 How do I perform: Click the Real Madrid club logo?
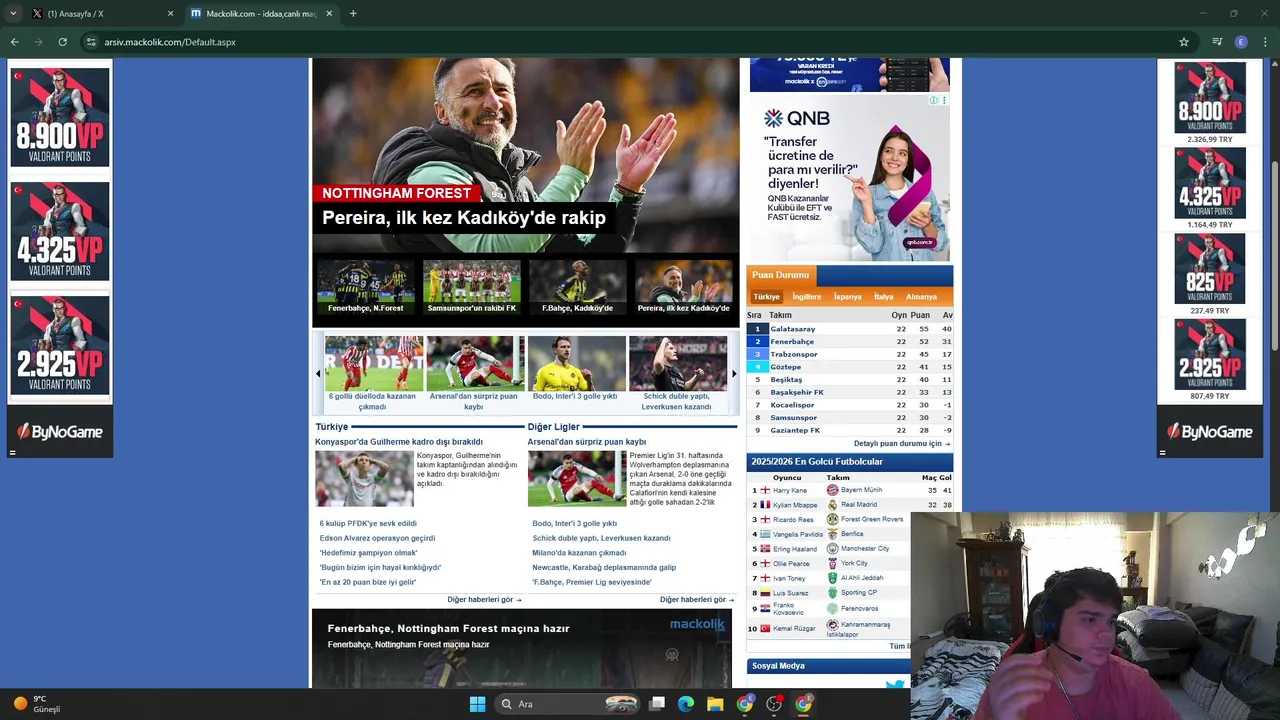pos(832,505)
